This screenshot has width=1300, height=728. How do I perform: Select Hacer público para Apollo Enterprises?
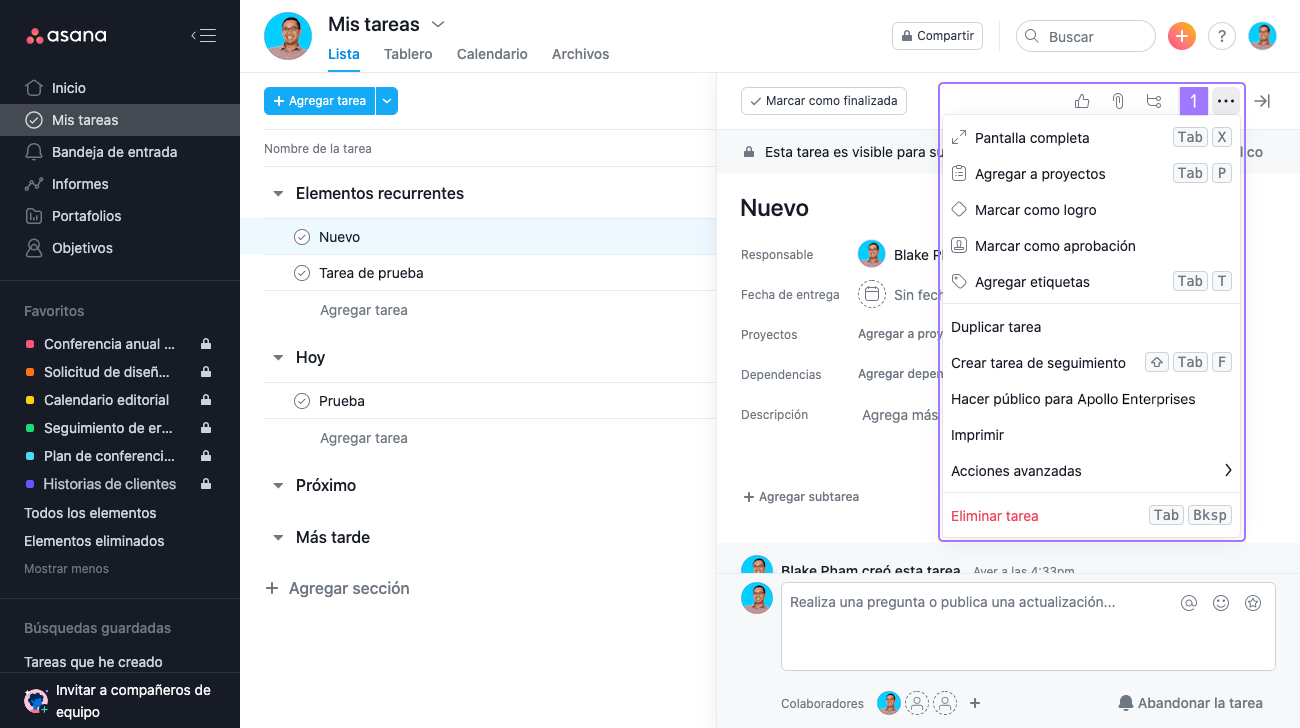[1091, 399]
